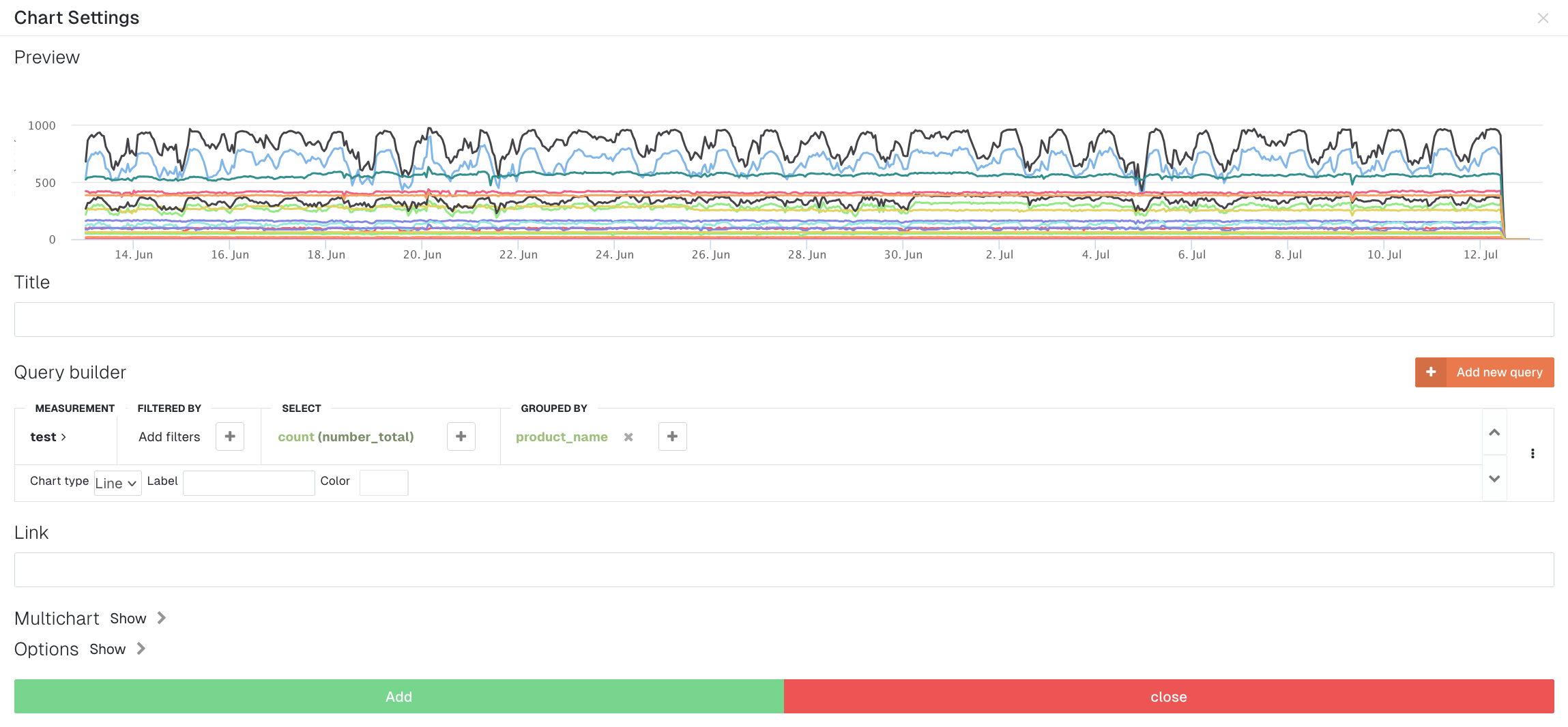Pick a color in the Color swatch
The width and height of the screenshot is (1568, 727).
coord(383,483)
